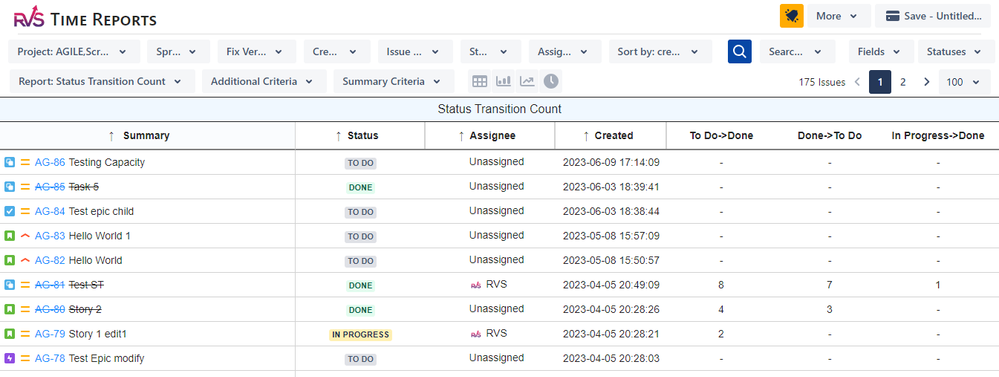
Task: Switch to bar chart view icon
Action: coord(503,82)
